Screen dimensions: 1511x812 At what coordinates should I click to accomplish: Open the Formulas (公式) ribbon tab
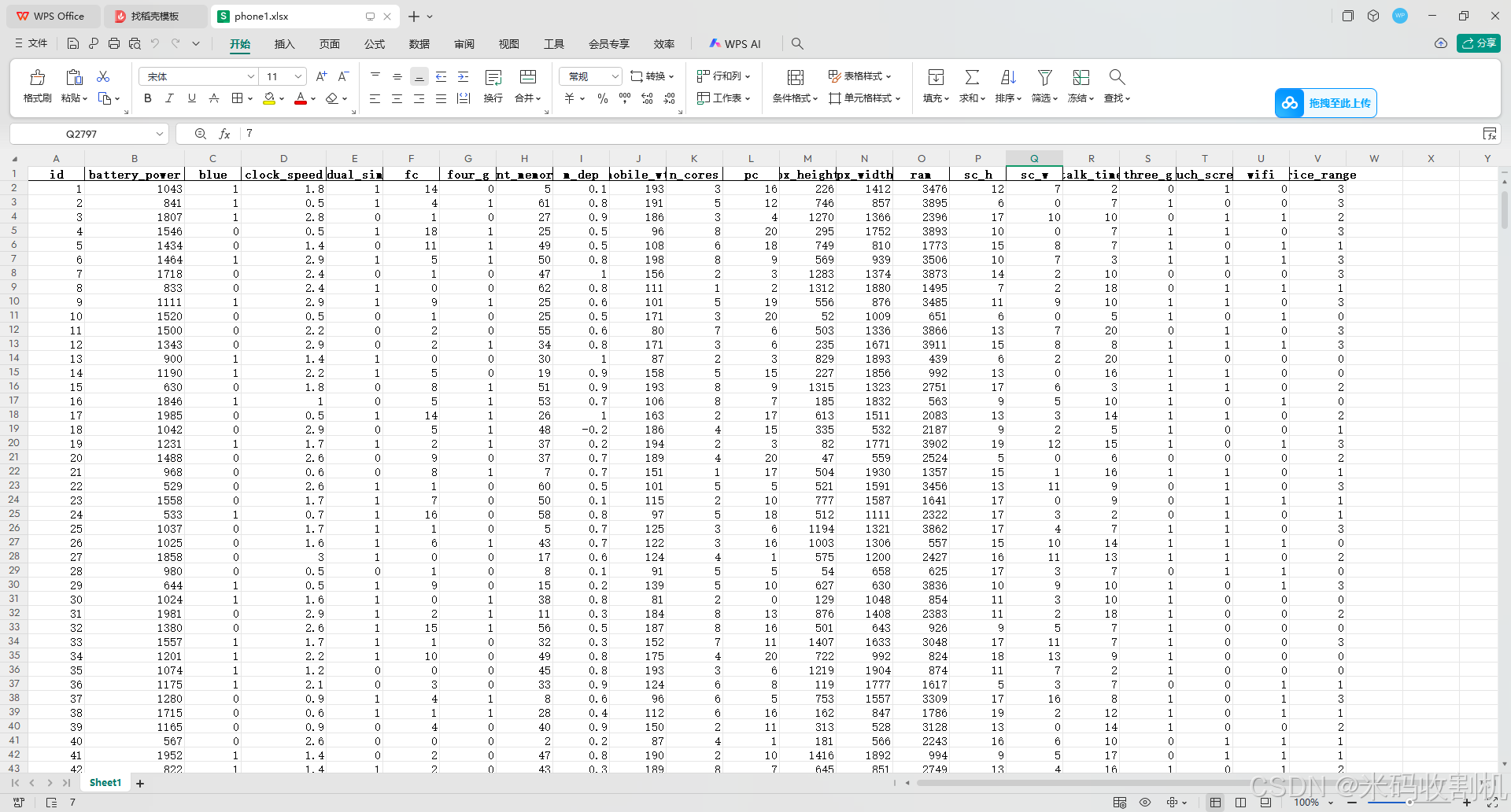375,44
